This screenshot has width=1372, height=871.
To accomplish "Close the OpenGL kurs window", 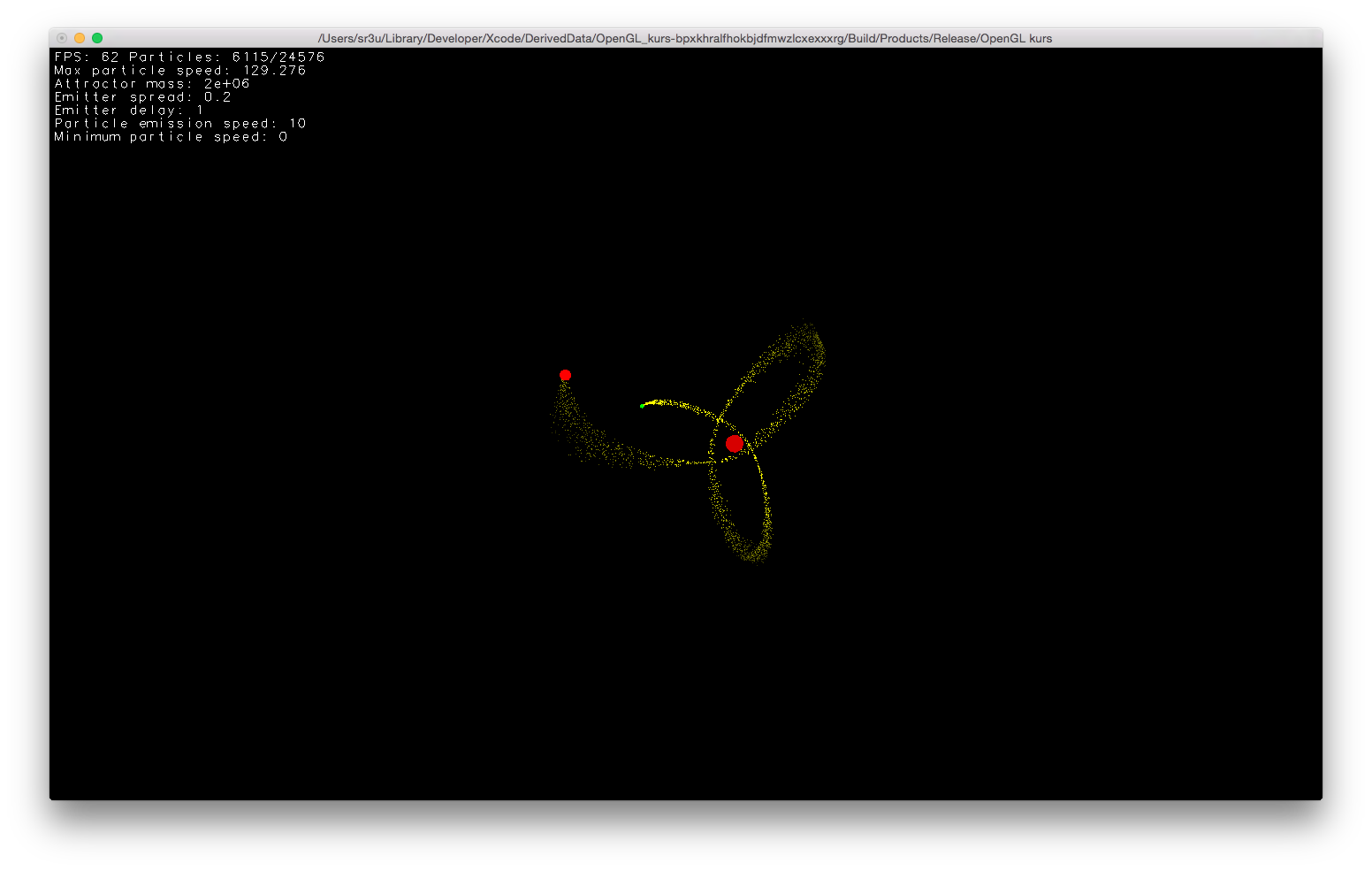I will pos(62,38).
